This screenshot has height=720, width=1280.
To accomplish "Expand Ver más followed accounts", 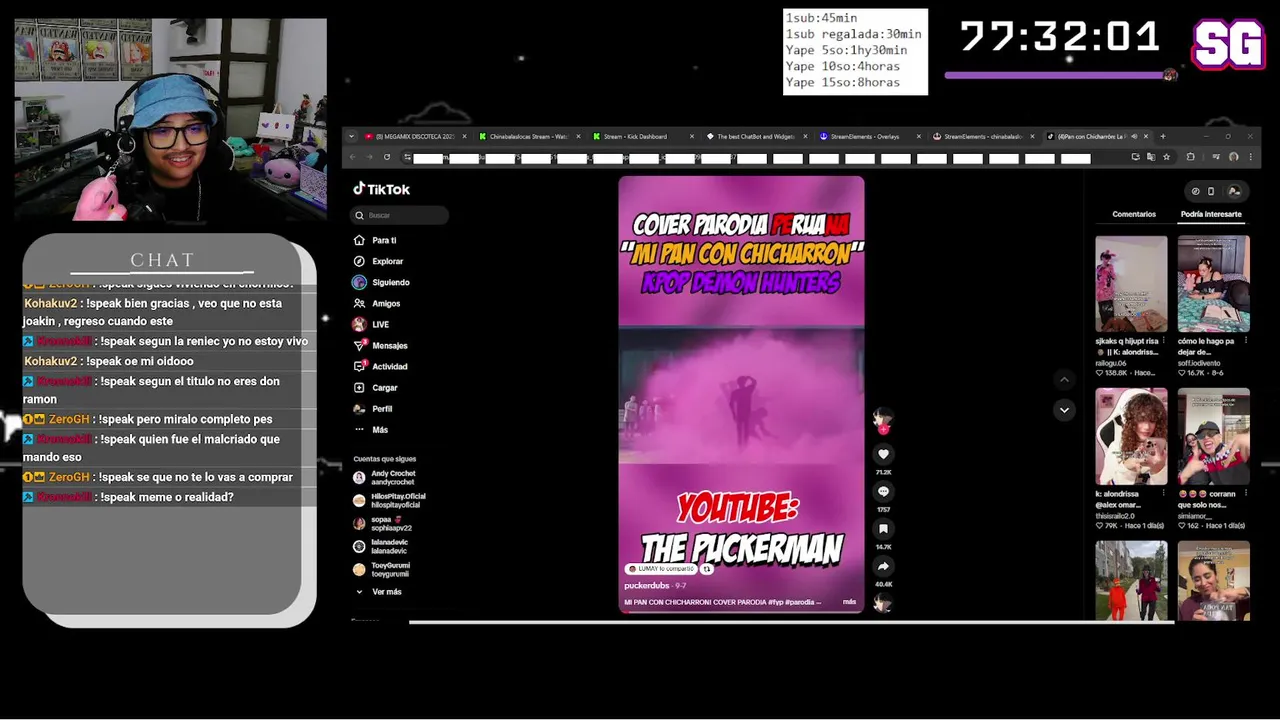I will (x=378, y=592).
